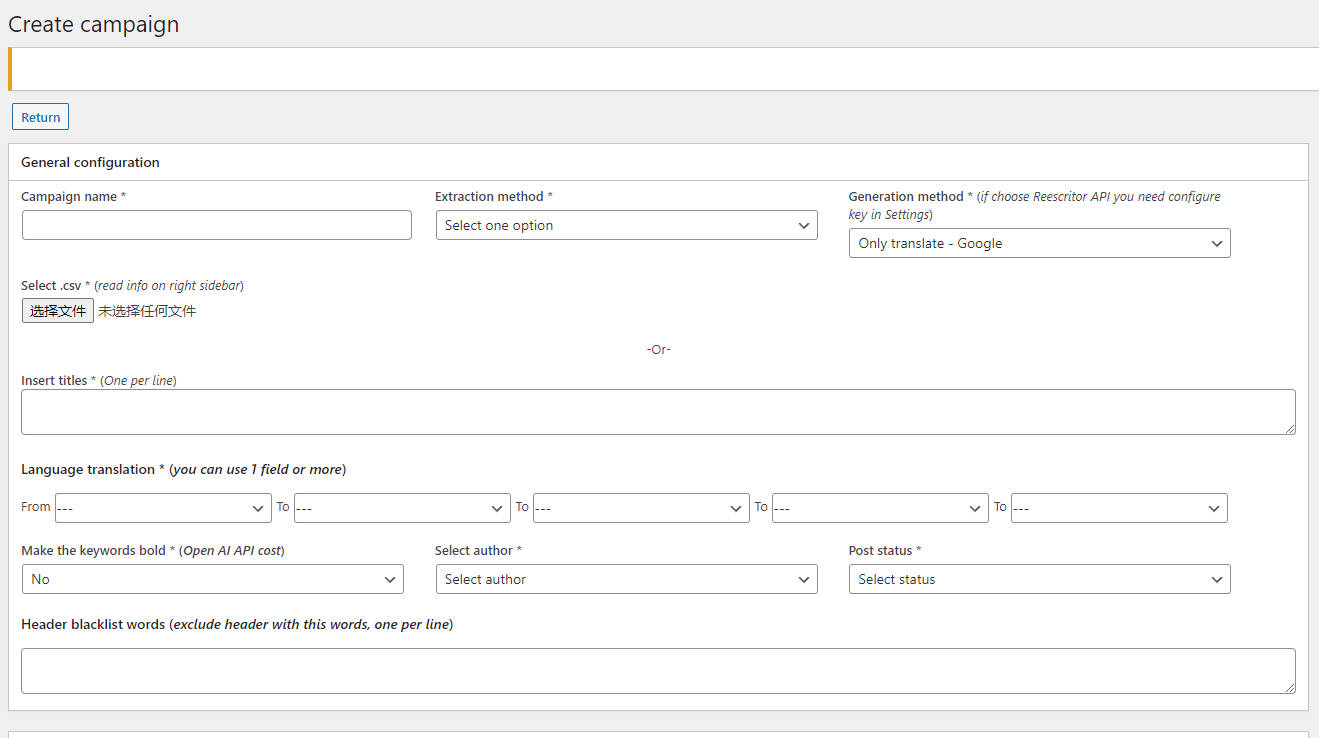
Task: Click the Return button
Action: (x=40, y=117)
